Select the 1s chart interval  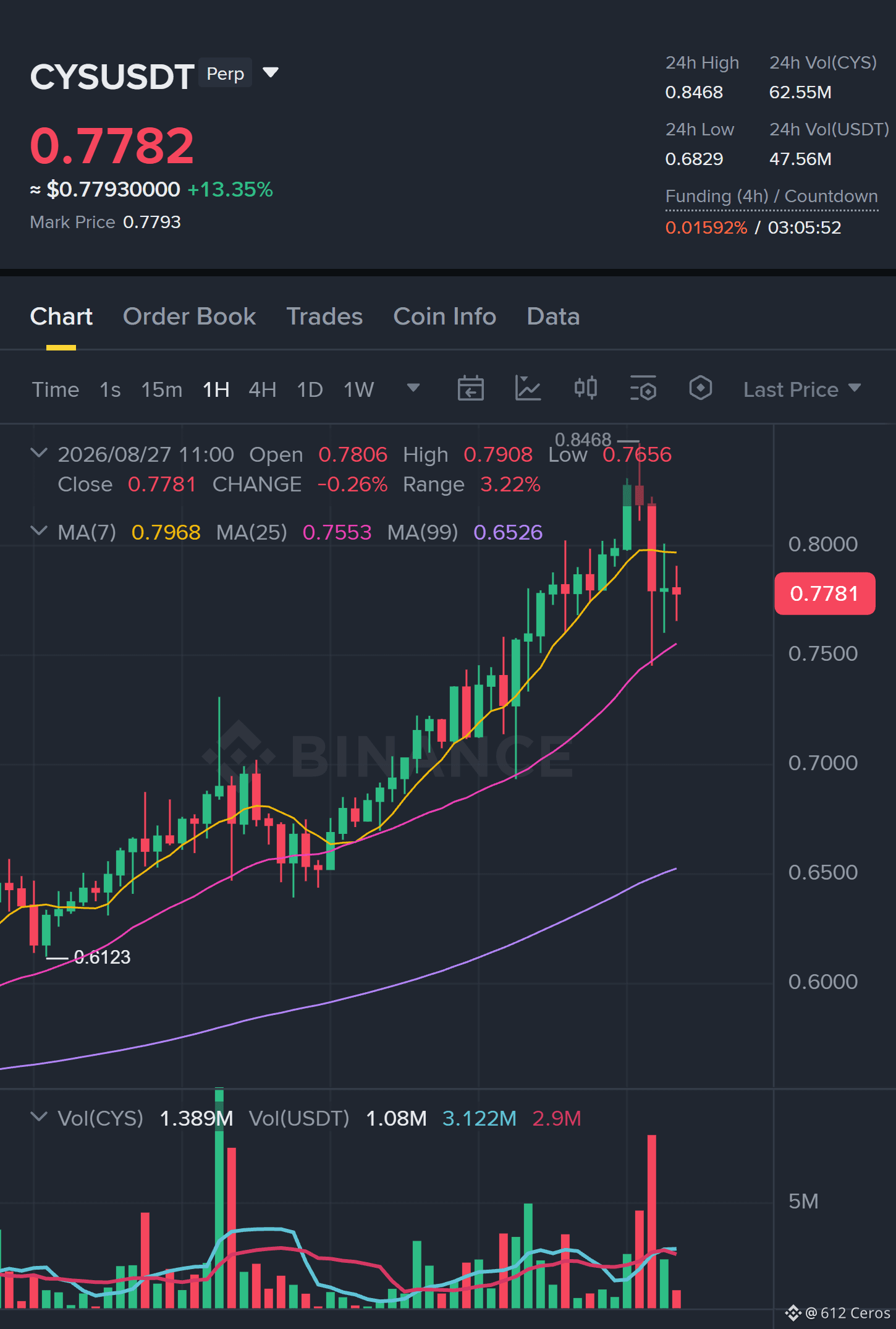(x=110, y=389)
